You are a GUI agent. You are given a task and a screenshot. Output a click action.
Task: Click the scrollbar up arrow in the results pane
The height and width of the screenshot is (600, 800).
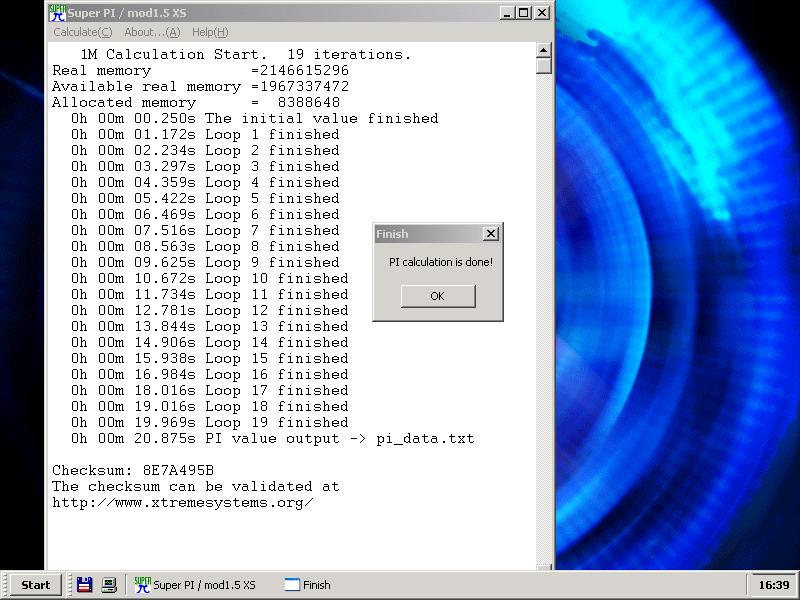click(544, 50)
